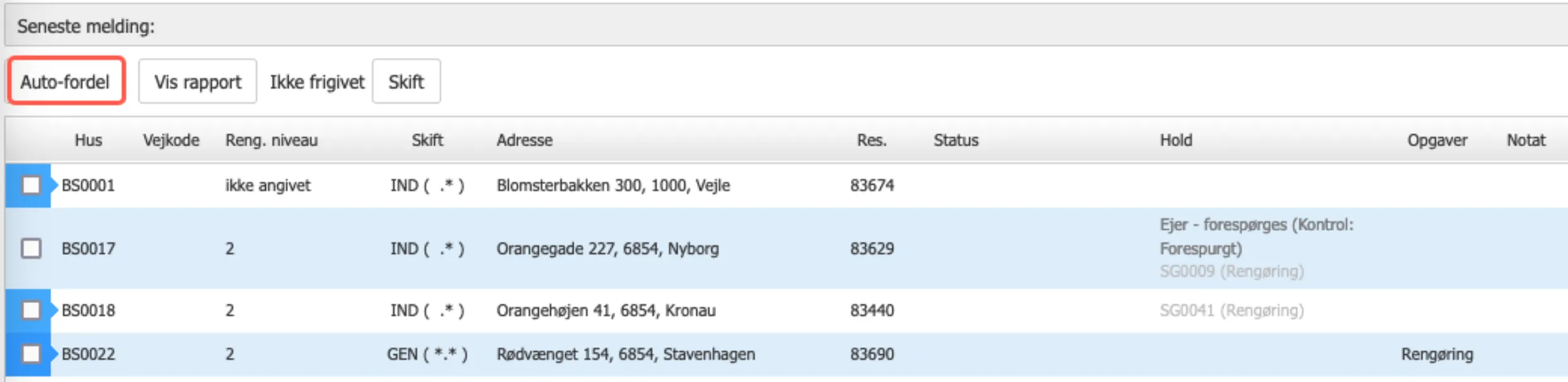The height and width of the screenshot is (382, 1568).
Task: Click the Rengøring task for BS0022
Action: pyautogui.click(x=1437, y=354)
